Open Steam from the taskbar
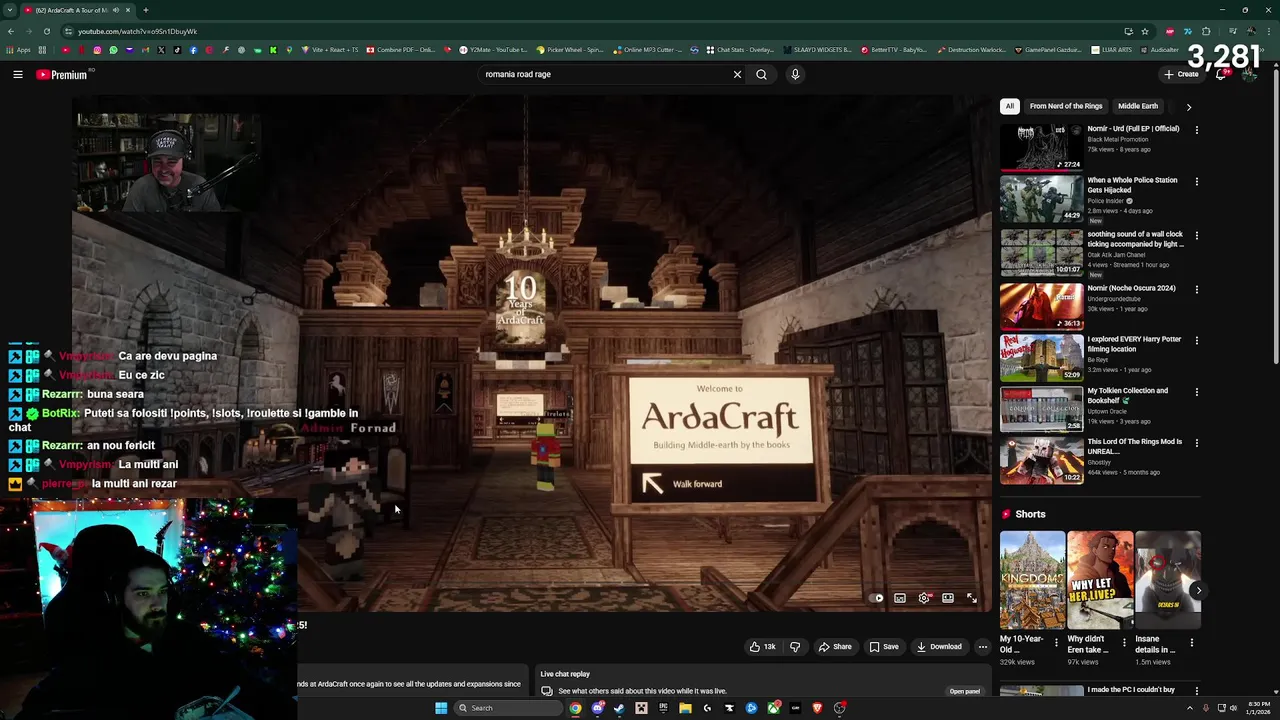 [x=619, y=708]
